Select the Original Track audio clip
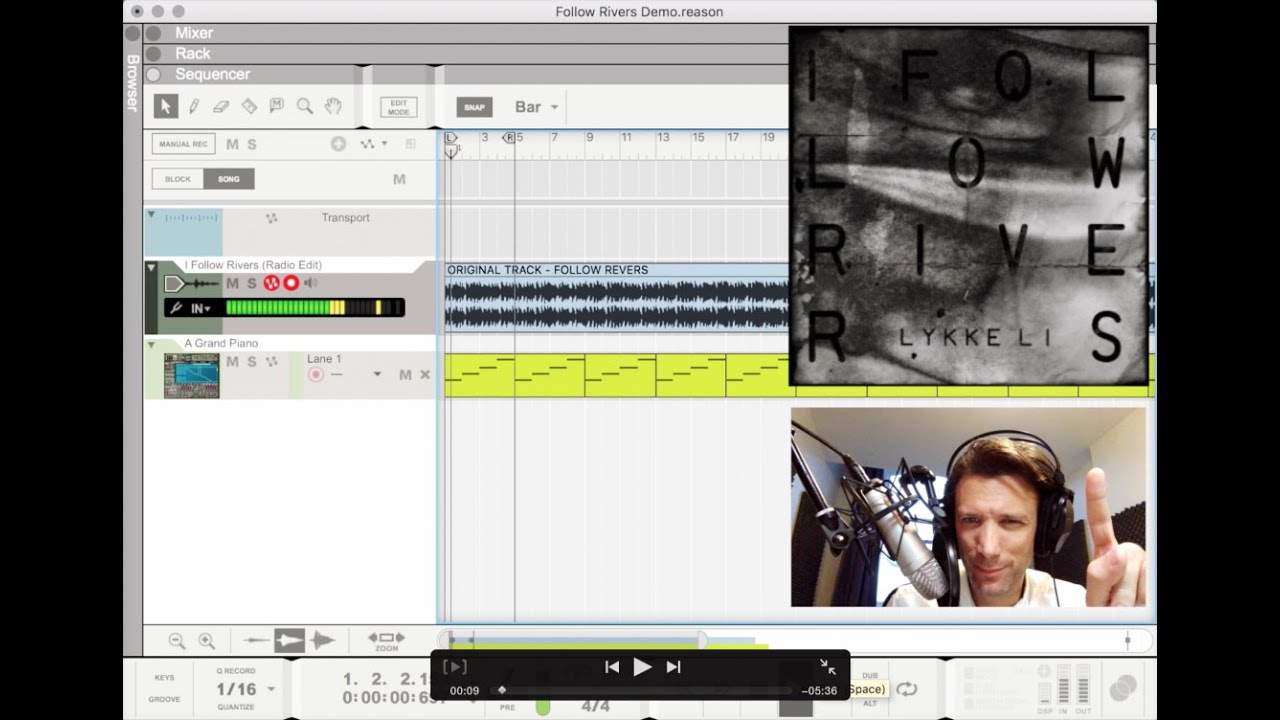Image resolution: width=1280 pixels, height=720 pixels. [x=617, y=297]
